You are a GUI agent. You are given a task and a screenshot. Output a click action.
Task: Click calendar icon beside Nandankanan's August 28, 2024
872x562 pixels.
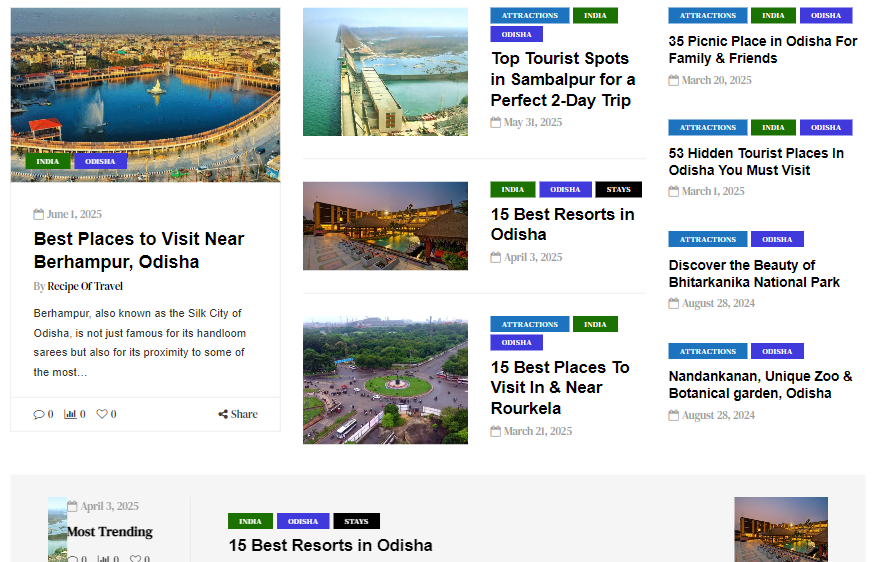[x=673, y=415]
